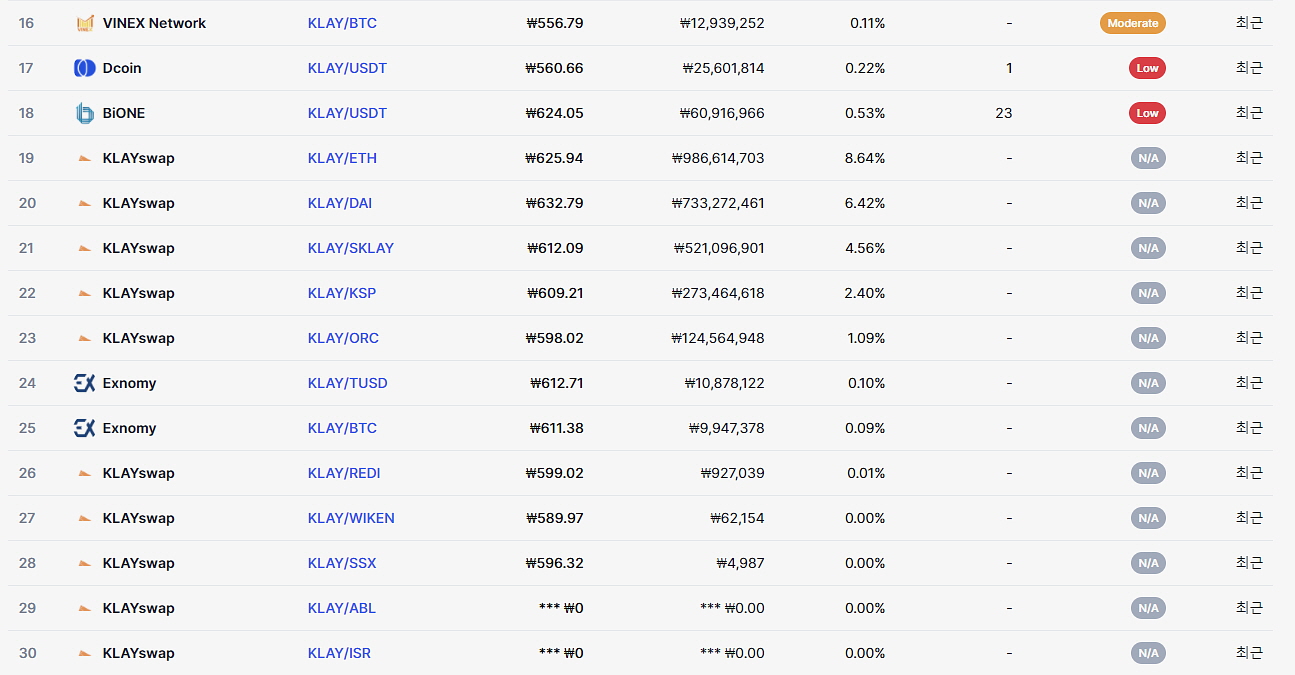Click row number 22

27,293
